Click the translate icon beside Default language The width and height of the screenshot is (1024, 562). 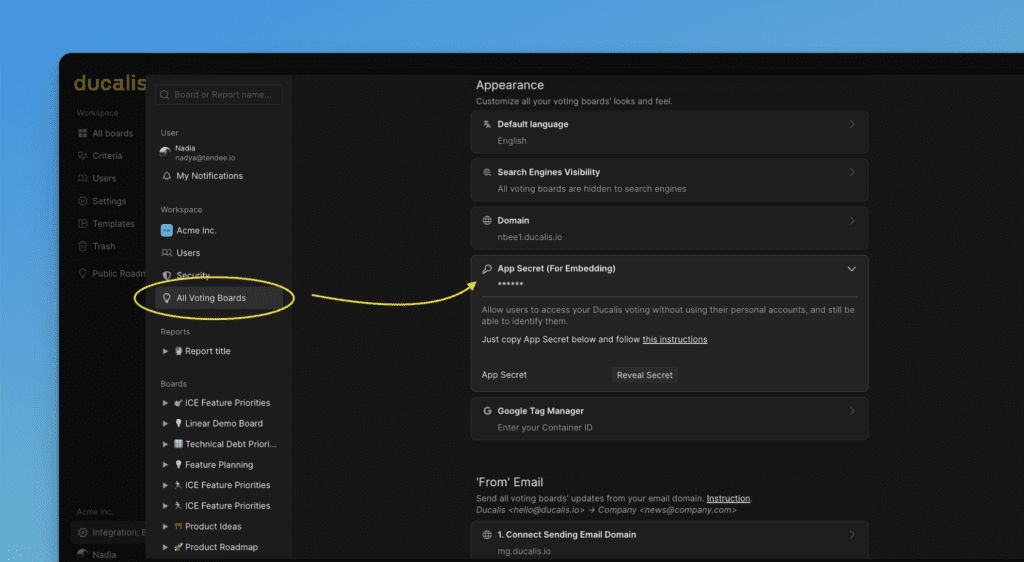point(487,125)
